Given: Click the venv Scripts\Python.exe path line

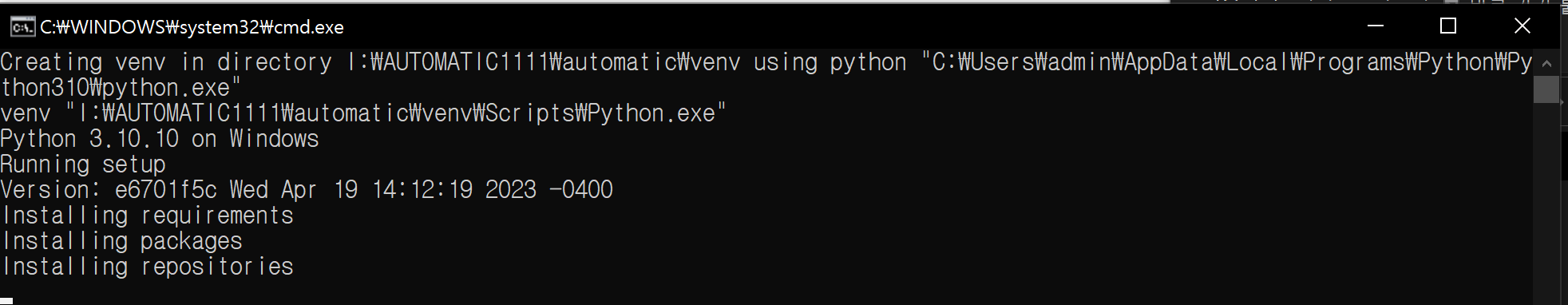Looking at the screenshot, I should pos(363,113).
